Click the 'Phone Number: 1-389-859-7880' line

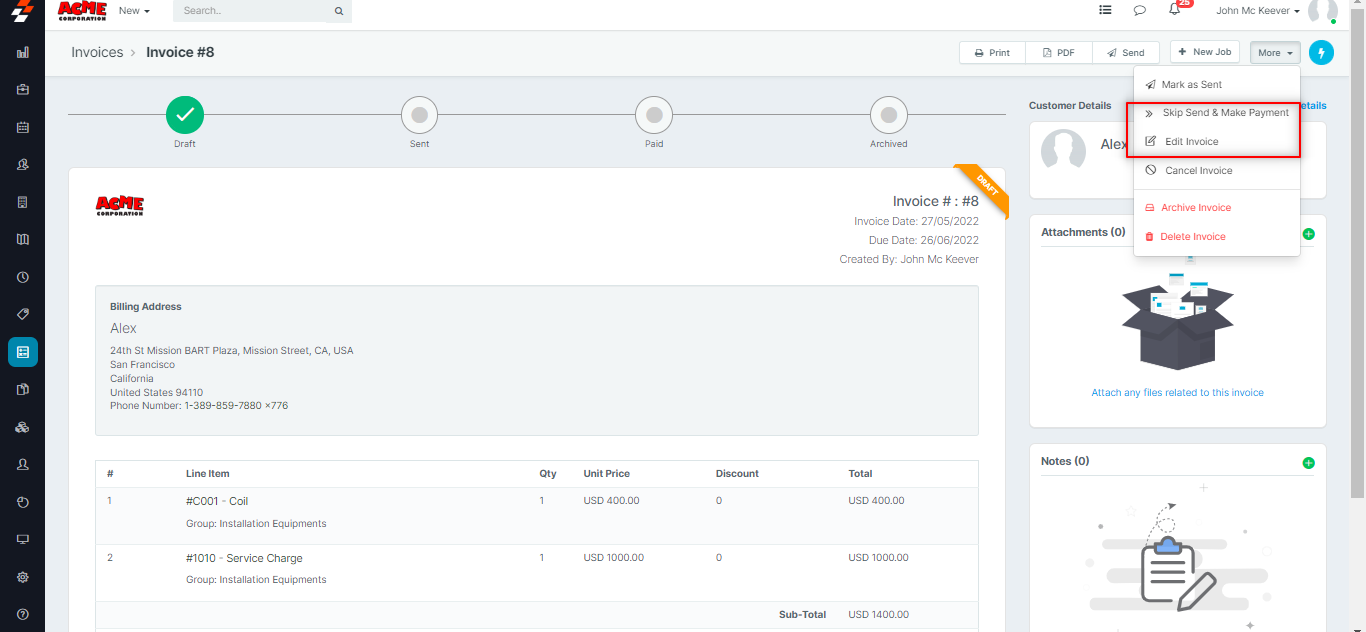199,406
